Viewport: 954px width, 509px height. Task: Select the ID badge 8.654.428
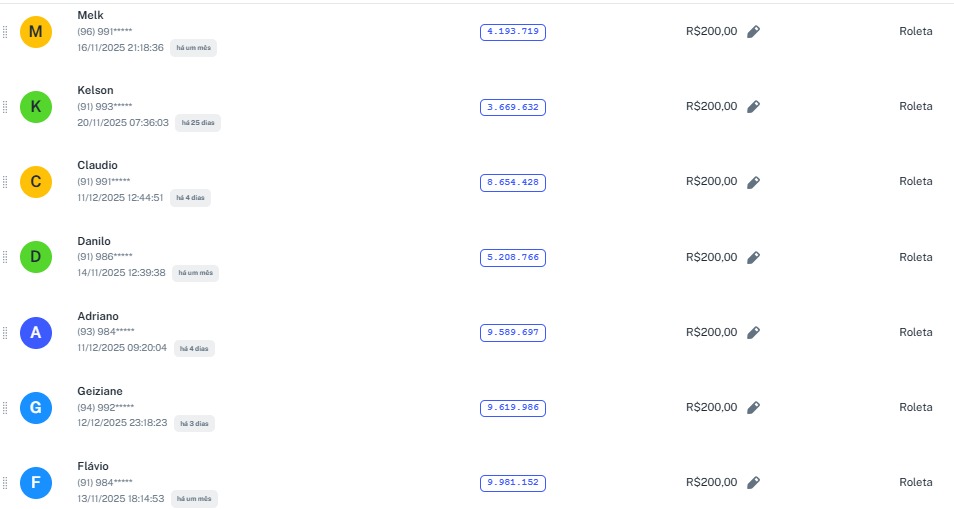click(513, 182)
